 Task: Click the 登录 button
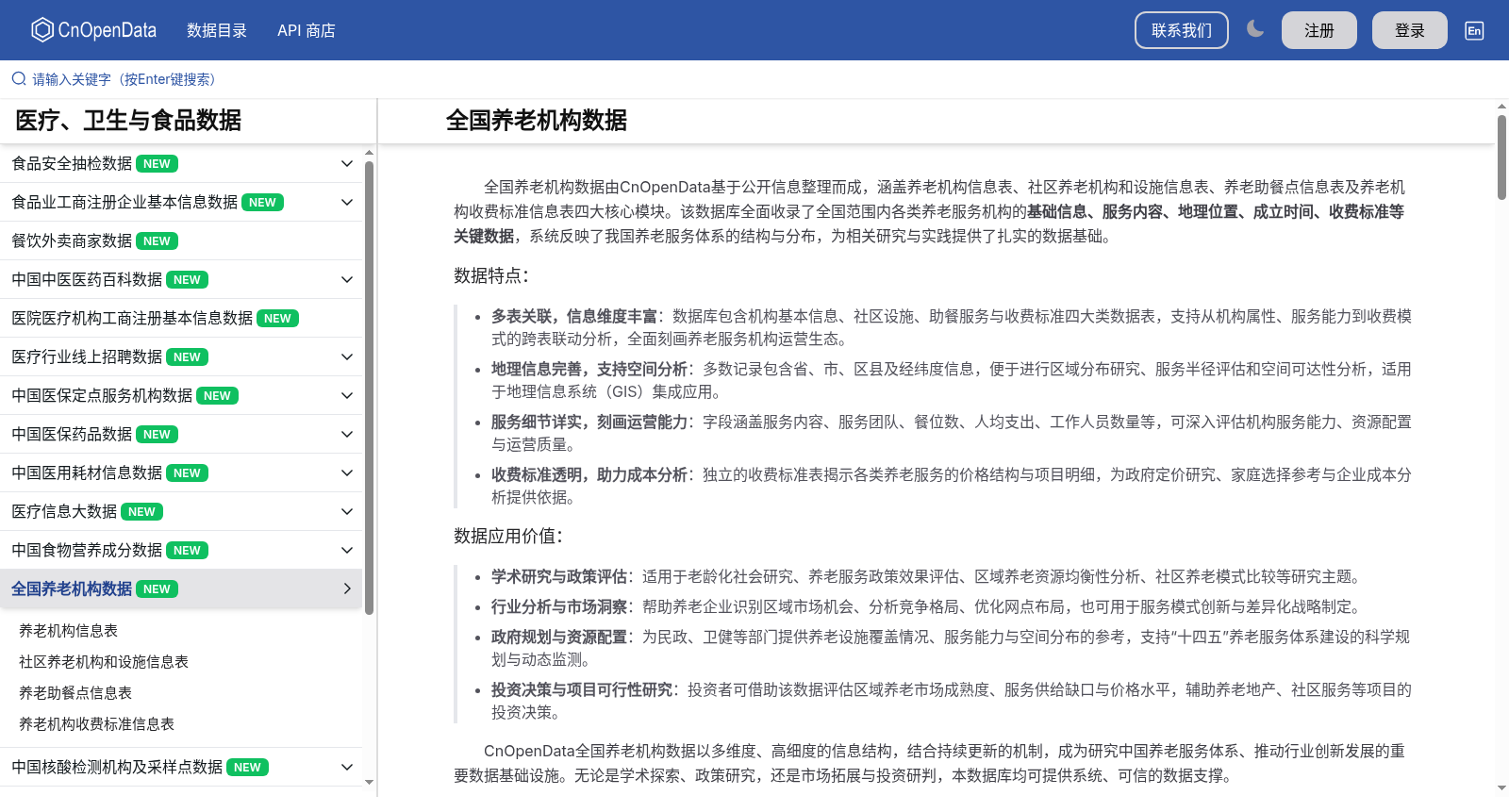(1410, 30)
